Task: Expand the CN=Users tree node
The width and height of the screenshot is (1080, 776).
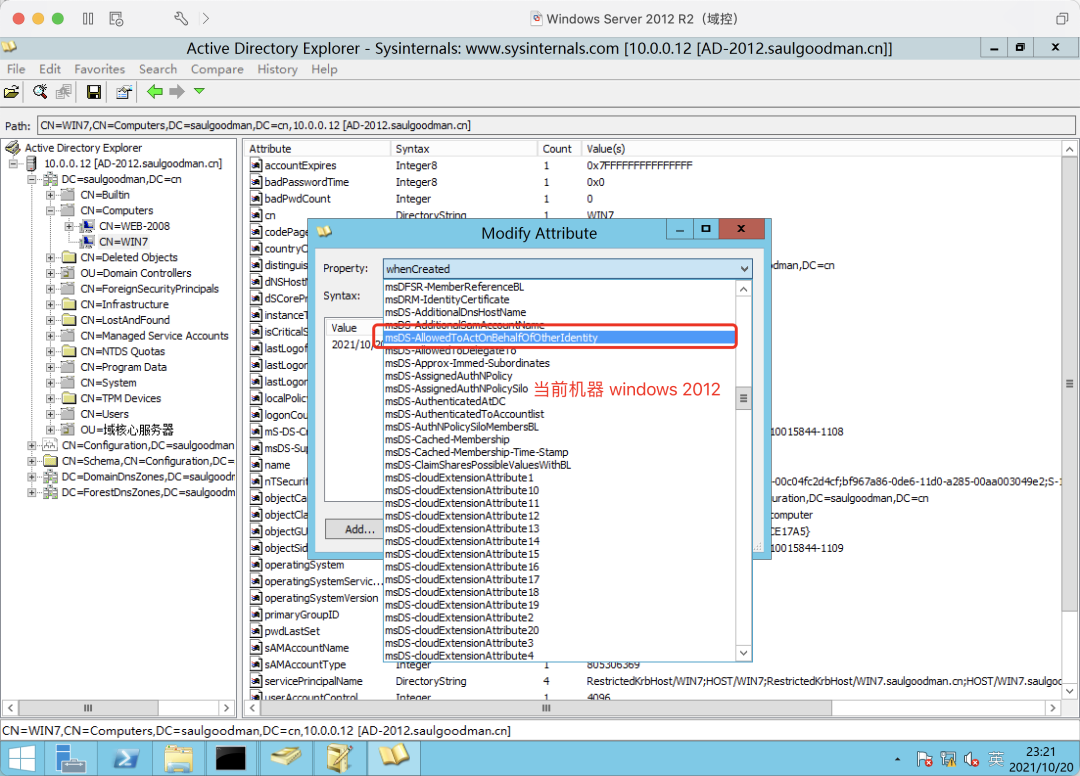Action: pos(50,414)
